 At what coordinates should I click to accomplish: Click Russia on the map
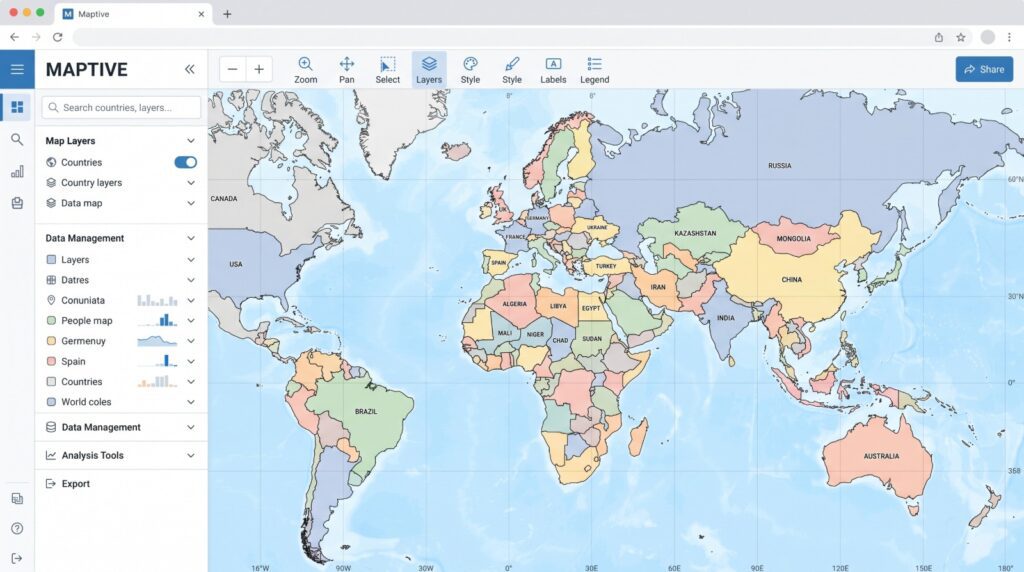pos(779,166)
